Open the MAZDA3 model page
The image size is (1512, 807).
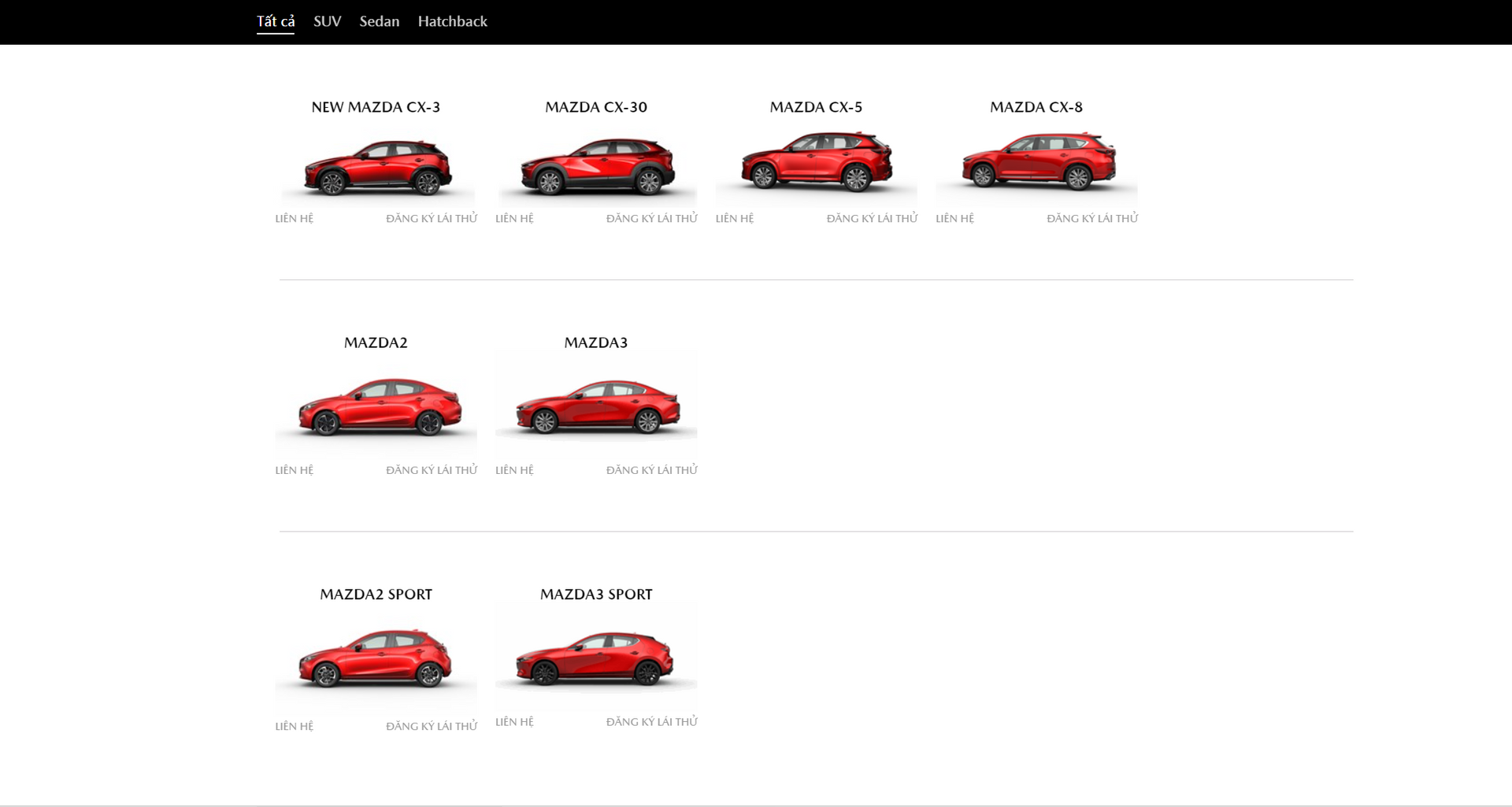pos(596,342)
